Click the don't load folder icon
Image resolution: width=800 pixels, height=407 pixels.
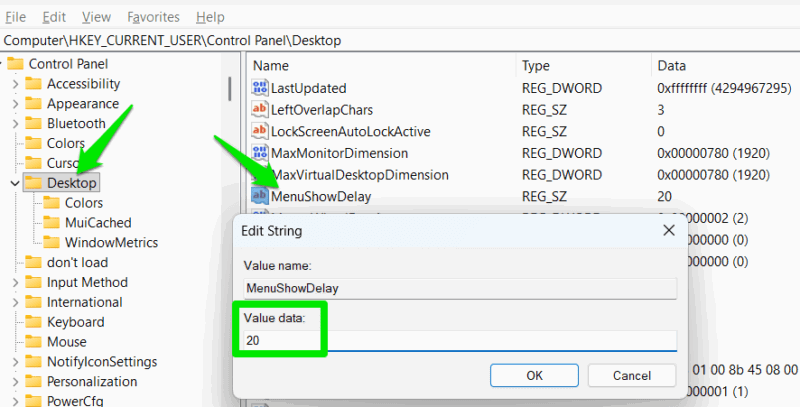[x=33, y=262]
